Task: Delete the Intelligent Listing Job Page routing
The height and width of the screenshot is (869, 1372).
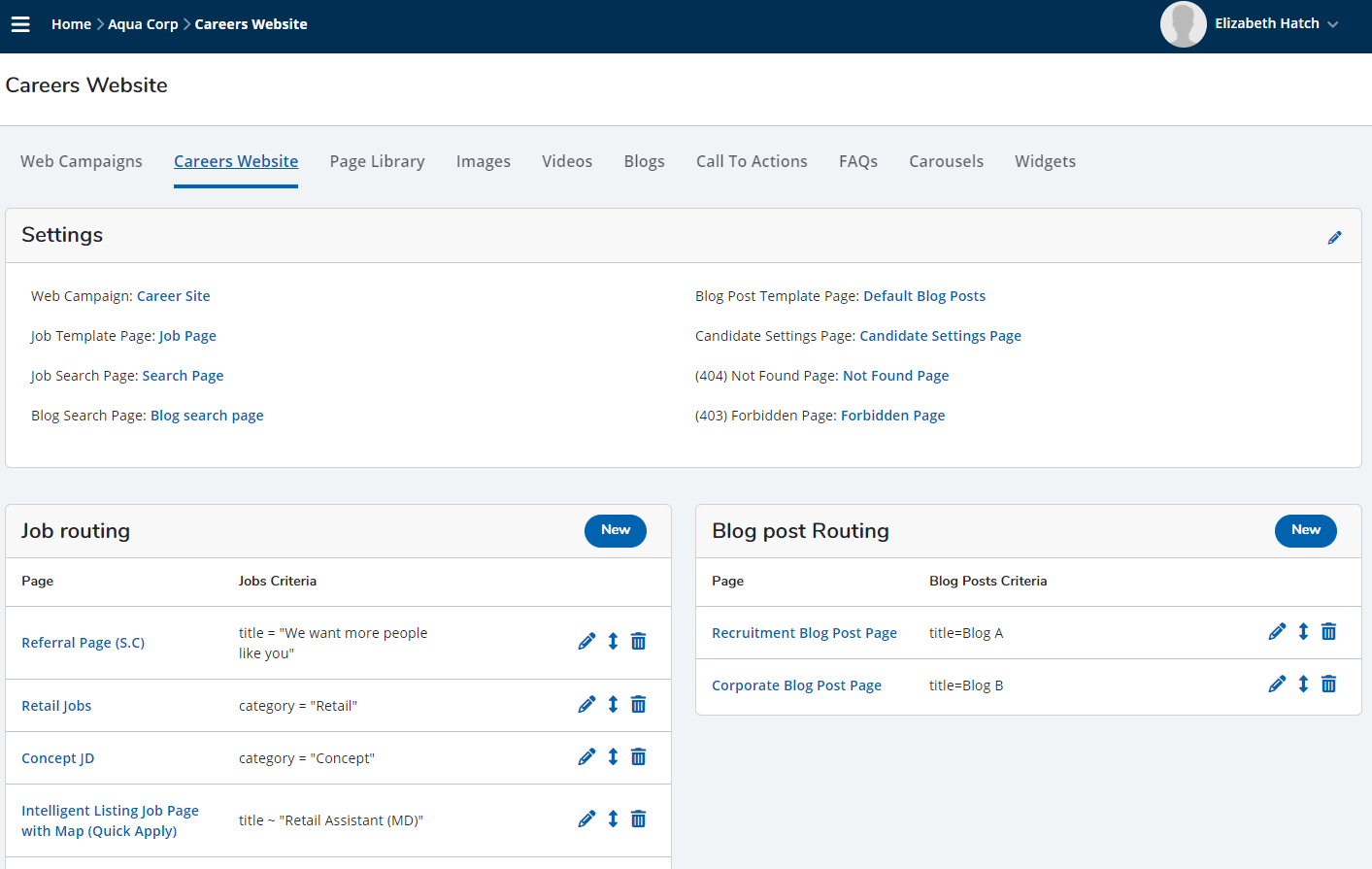Action: [x=638, y=819]
